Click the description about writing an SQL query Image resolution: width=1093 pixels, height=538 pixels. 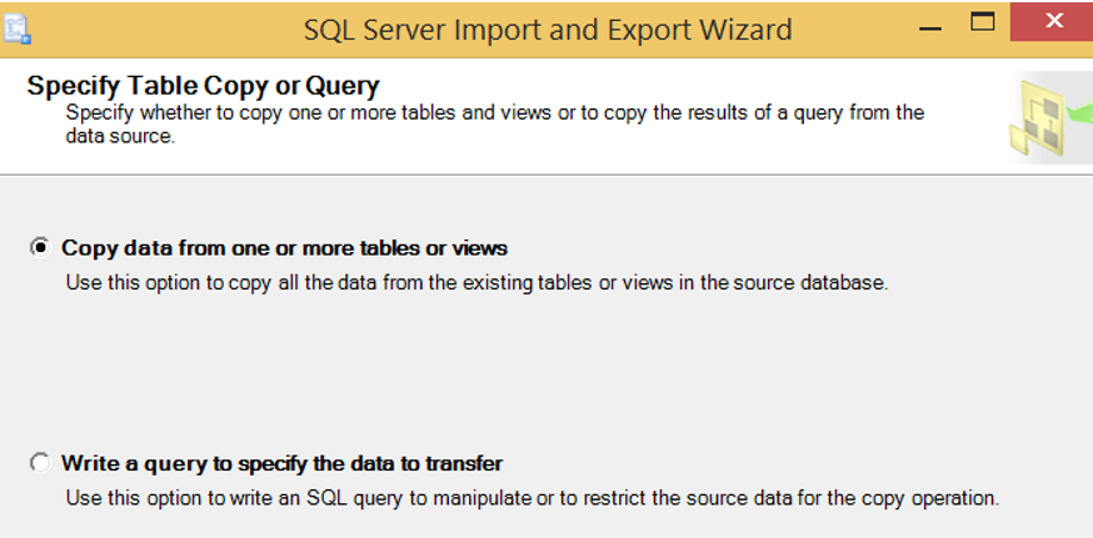click(x=533, y=499)
